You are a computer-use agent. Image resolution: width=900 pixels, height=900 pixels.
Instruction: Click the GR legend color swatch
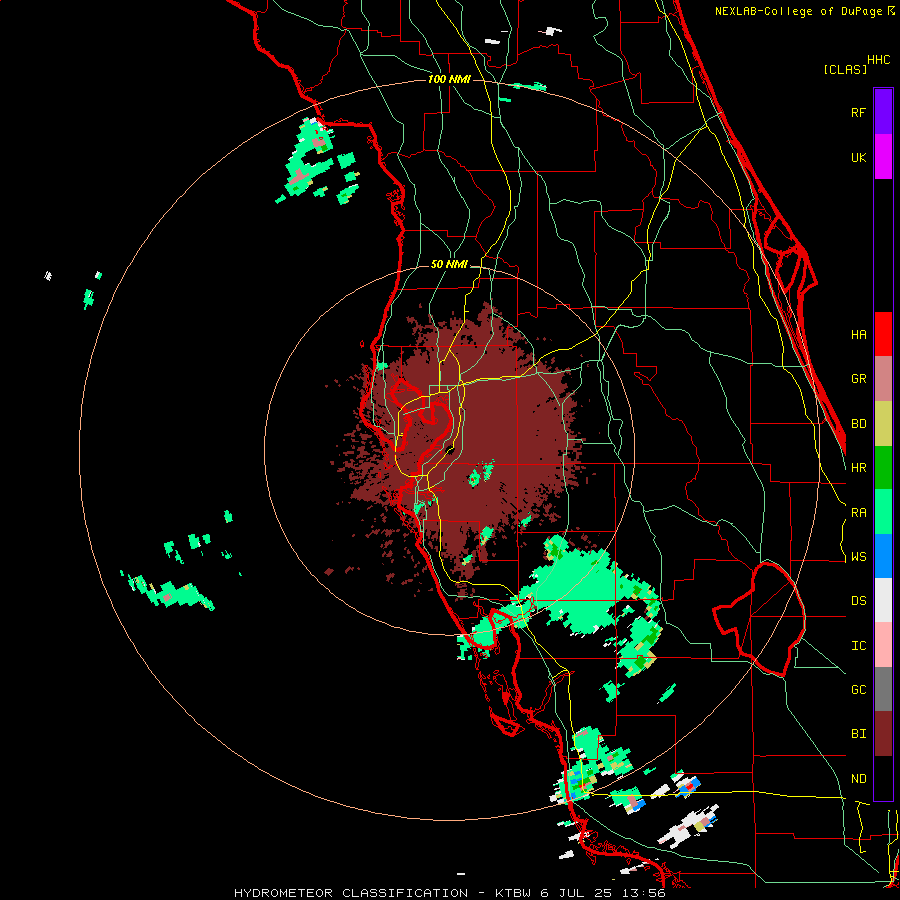tap(883, 379)
